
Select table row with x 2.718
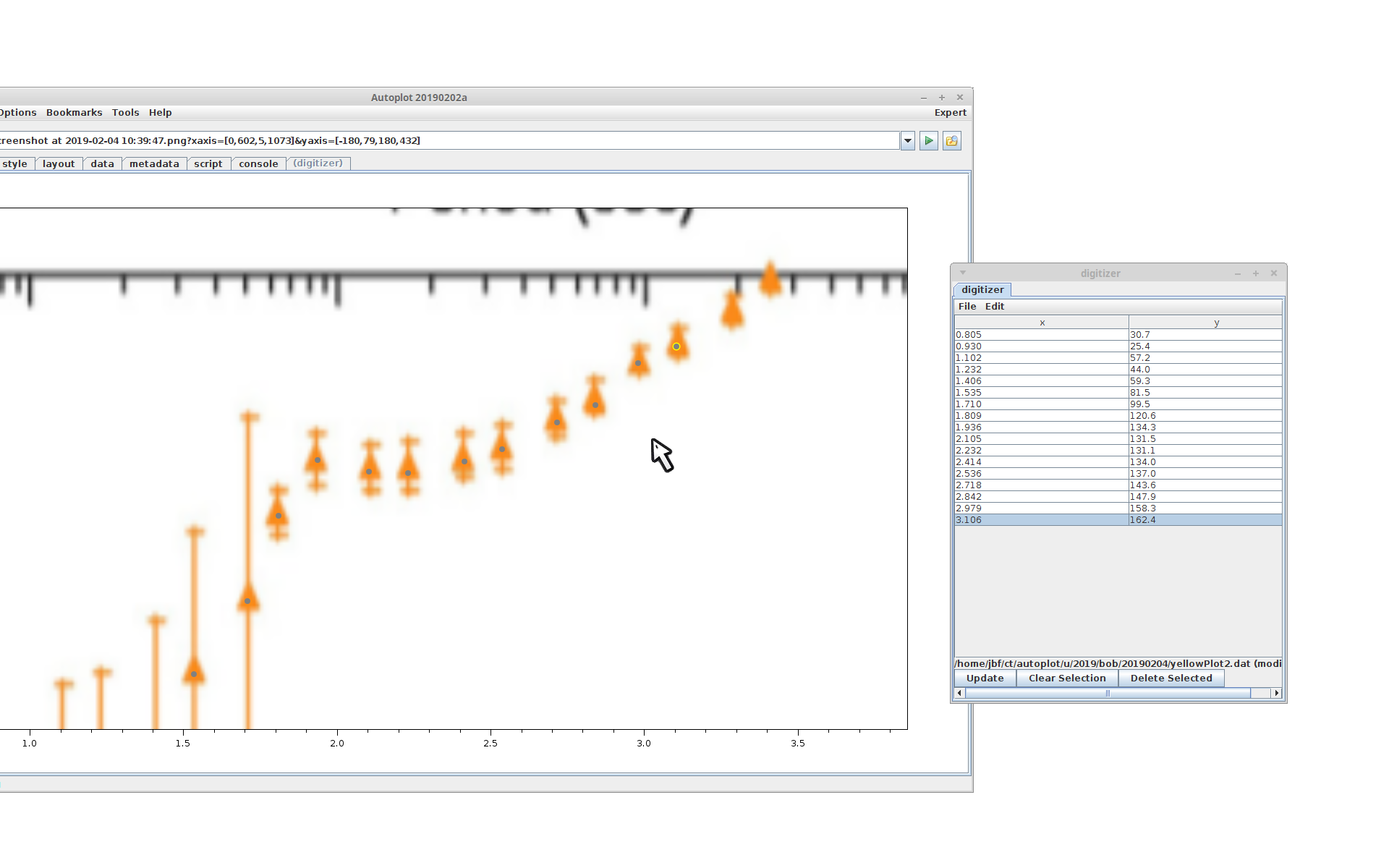[x=1118, y=485]
